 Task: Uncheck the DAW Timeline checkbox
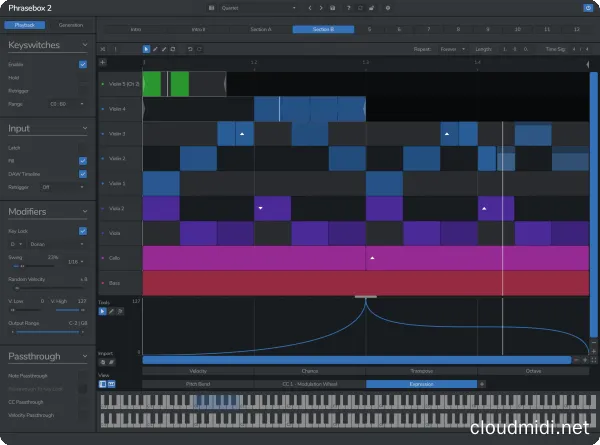tap(82, 173)
